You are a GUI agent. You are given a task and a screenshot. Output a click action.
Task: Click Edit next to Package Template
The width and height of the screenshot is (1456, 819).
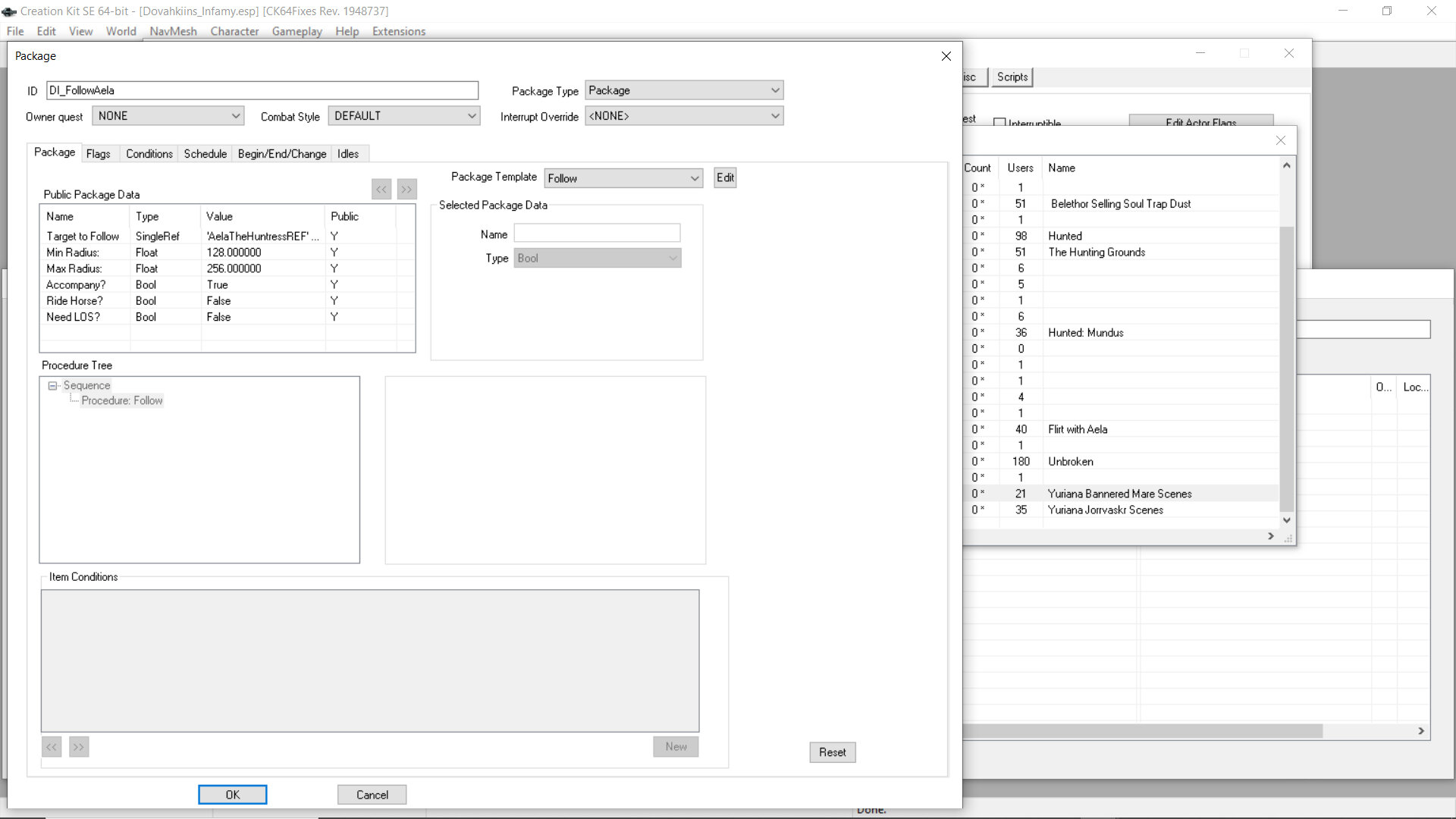(726, 177)
